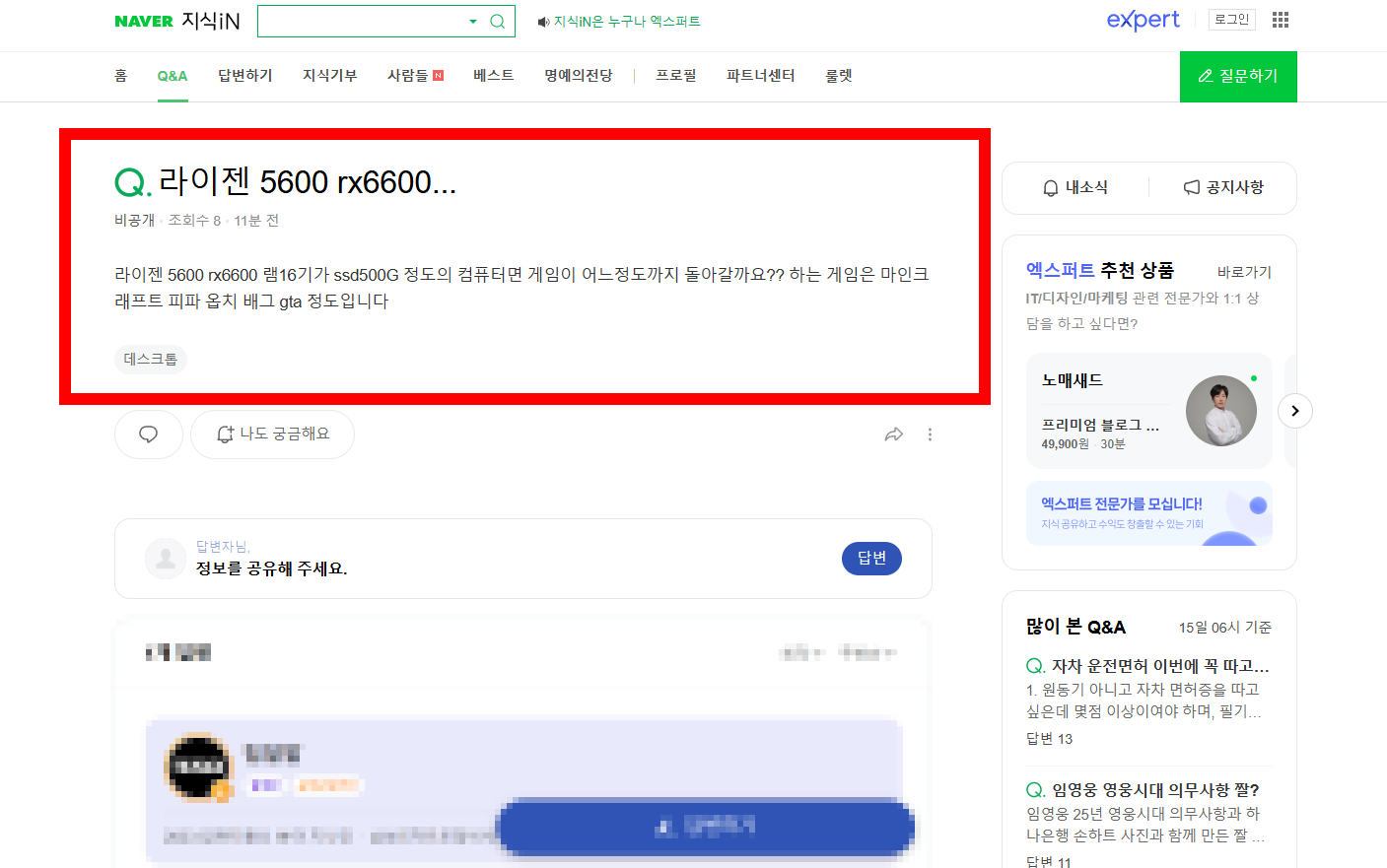Click the green 질문하기 button
This screenshot has width=1387, height=868.
pos(1238,76)
